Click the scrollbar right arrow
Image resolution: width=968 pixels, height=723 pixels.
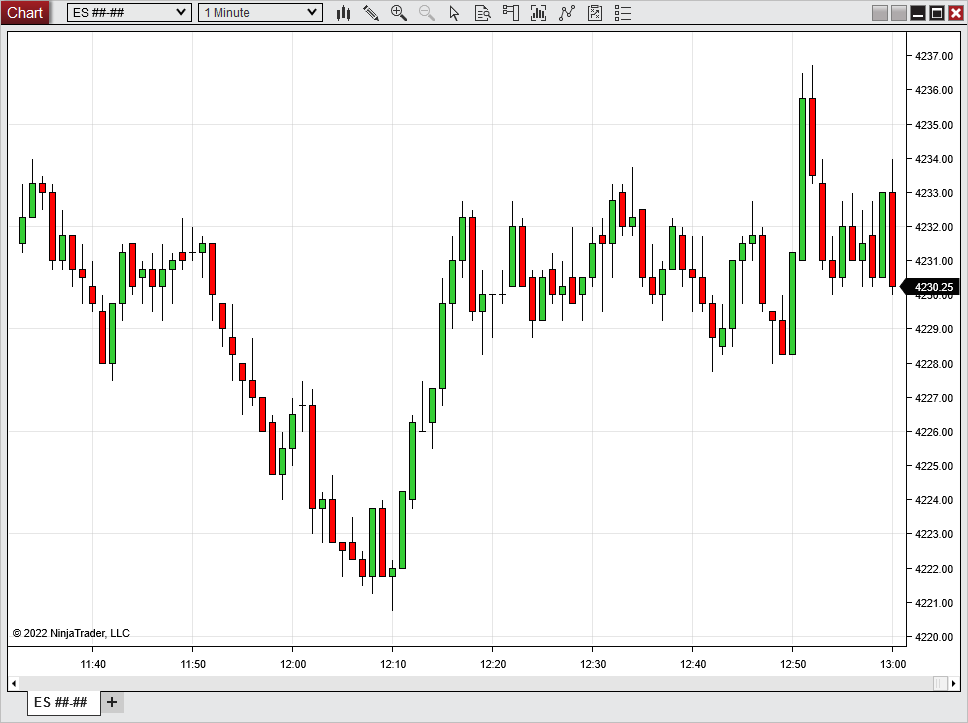(954, 683)
